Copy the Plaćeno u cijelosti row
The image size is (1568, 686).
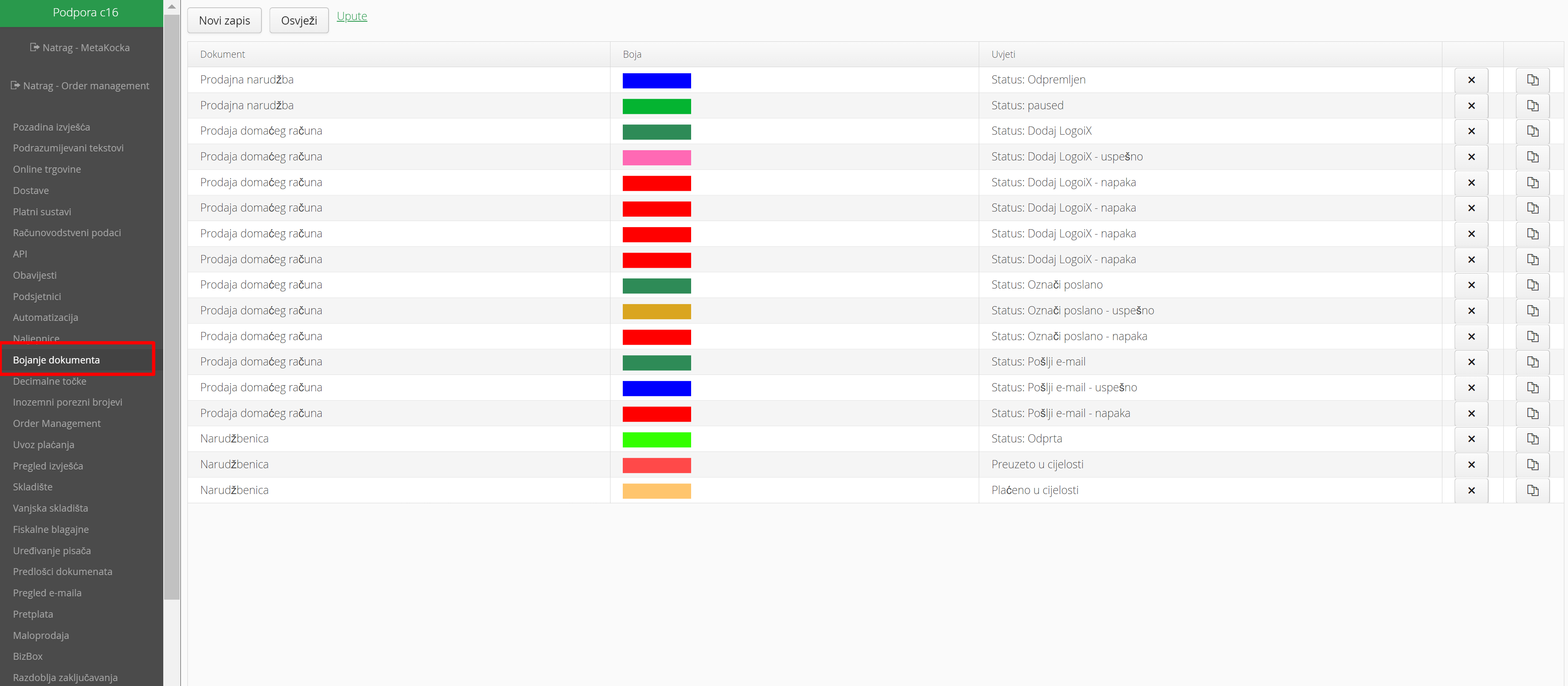click(1532, 491)
